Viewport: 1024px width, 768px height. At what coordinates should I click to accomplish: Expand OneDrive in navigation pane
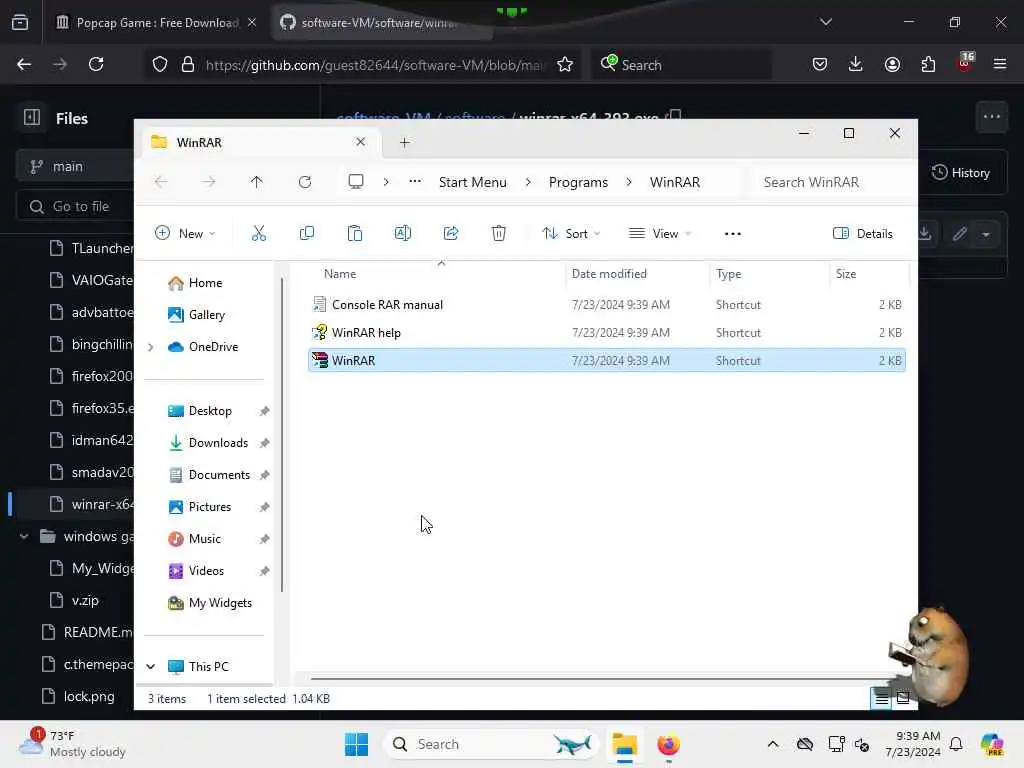[x=151, y=347]
